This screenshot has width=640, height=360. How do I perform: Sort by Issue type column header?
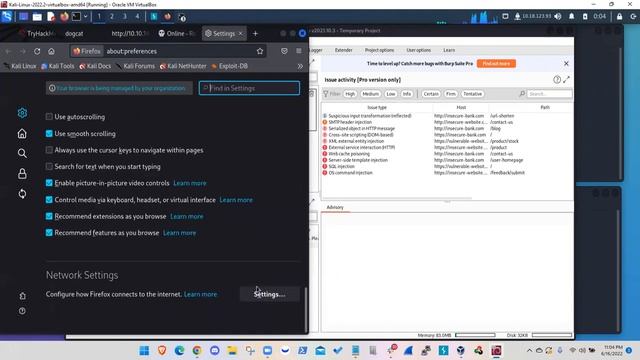pos(377,107)
